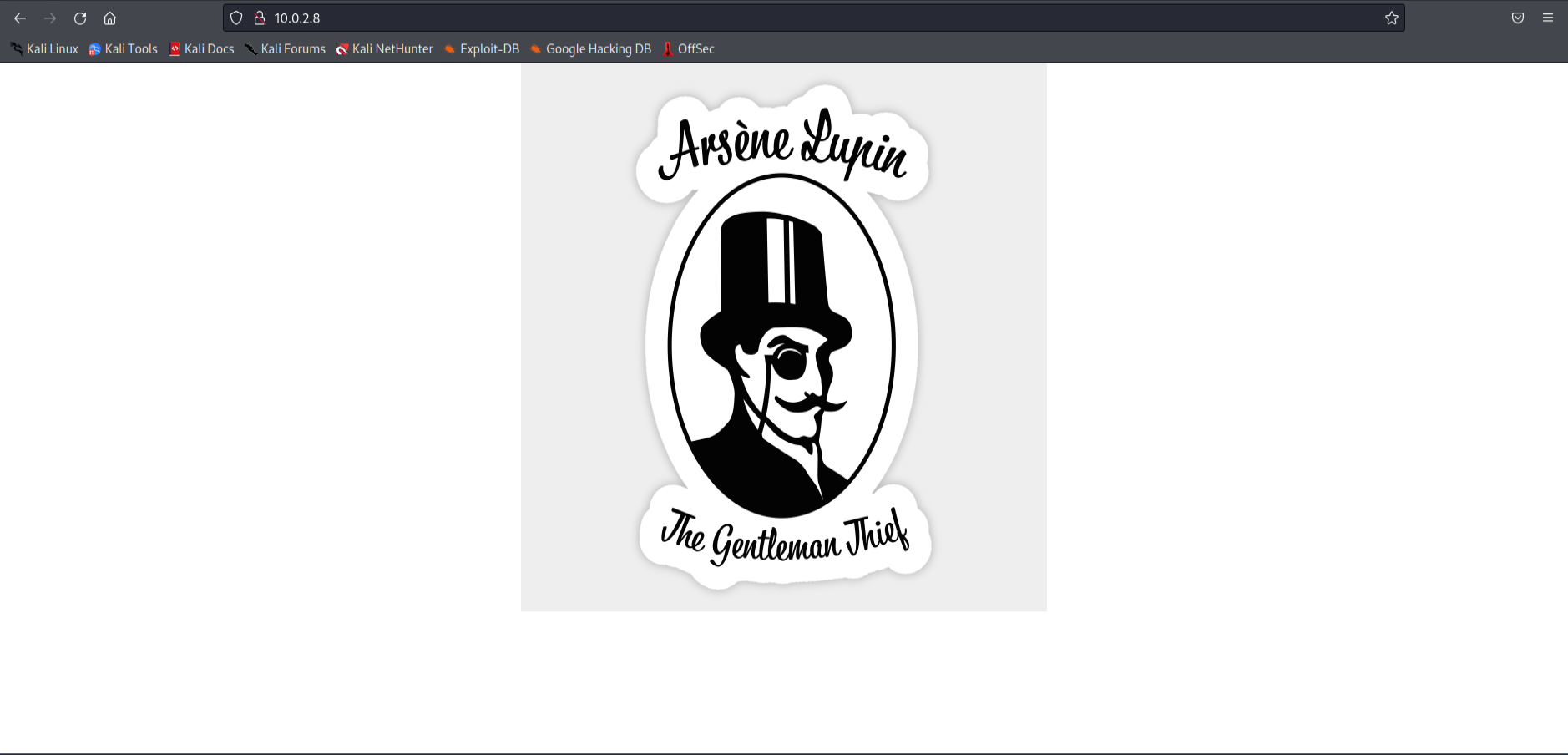Open the Kali Tools bookmark
Viewport: 1568px width, 755px height.
[124, 49]
